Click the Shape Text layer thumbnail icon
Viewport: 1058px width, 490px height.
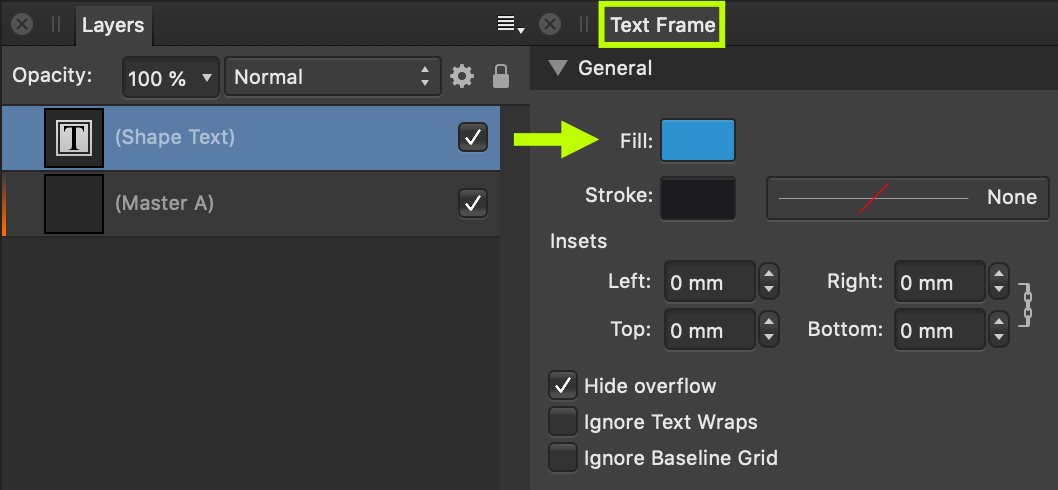click(74, 138)
